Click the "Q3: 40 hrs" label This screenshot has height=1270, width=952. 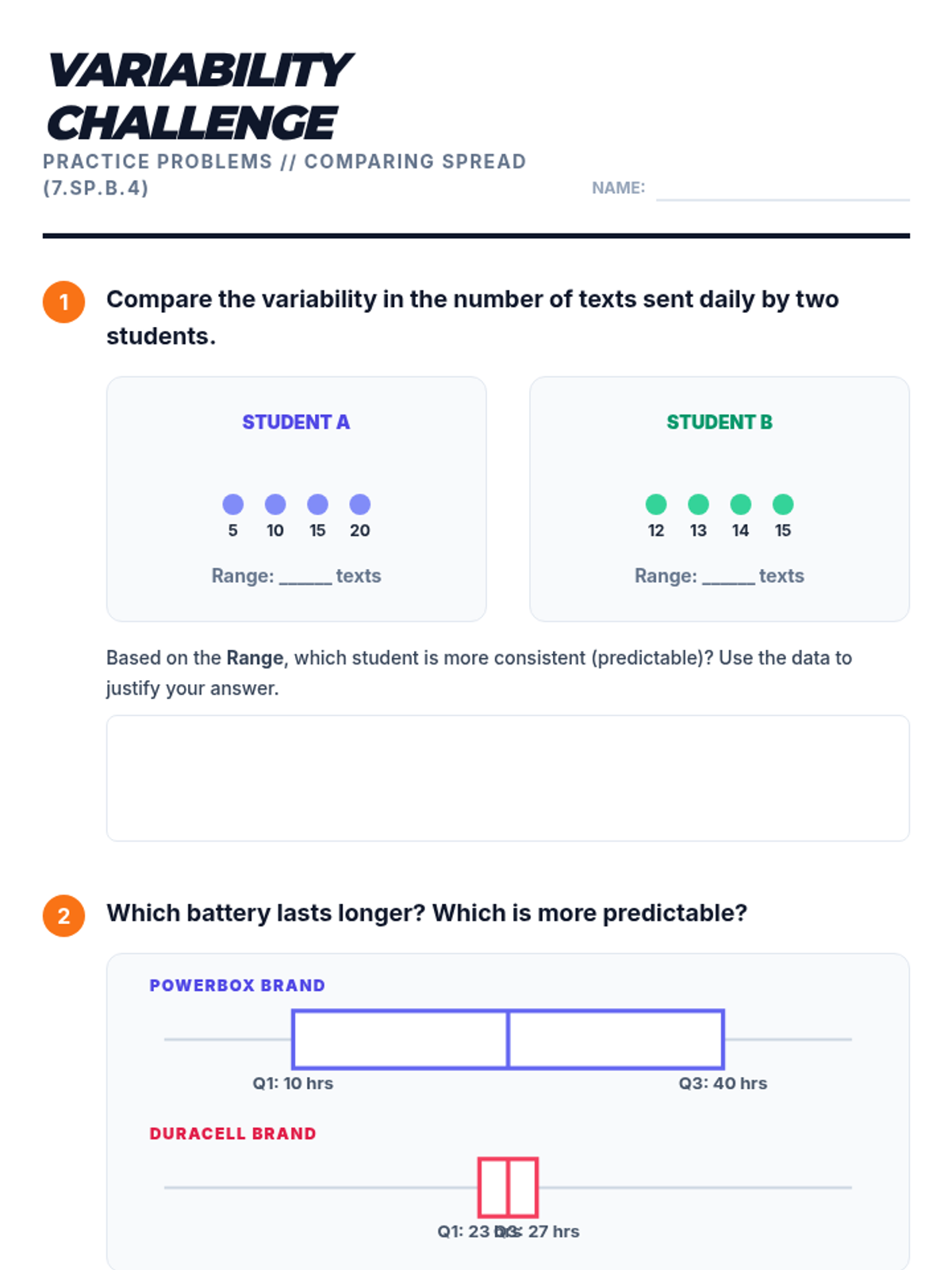(723, 1083)
